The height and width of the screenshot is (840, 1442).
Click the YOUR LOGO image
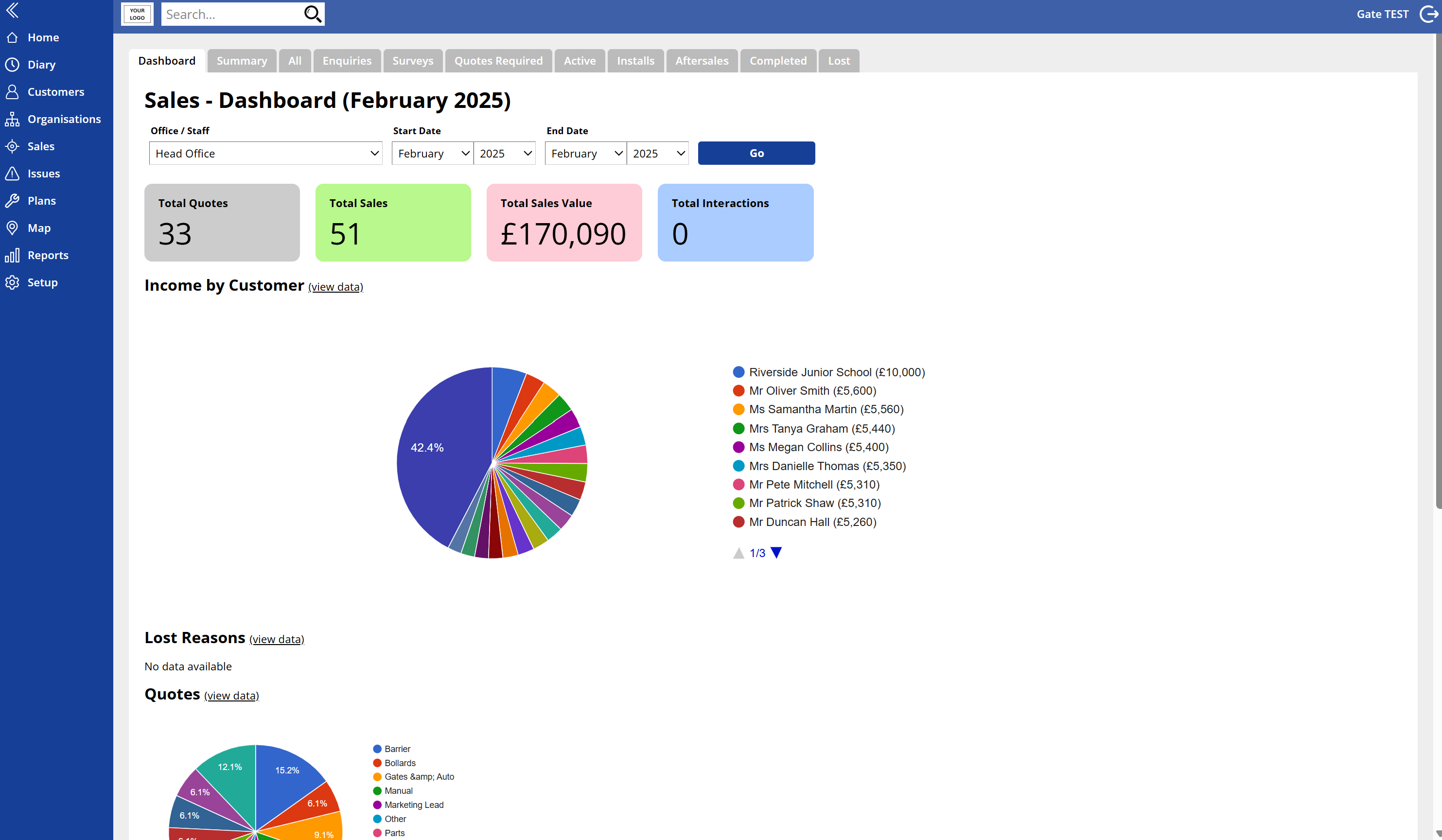click(x=137, y=14)
